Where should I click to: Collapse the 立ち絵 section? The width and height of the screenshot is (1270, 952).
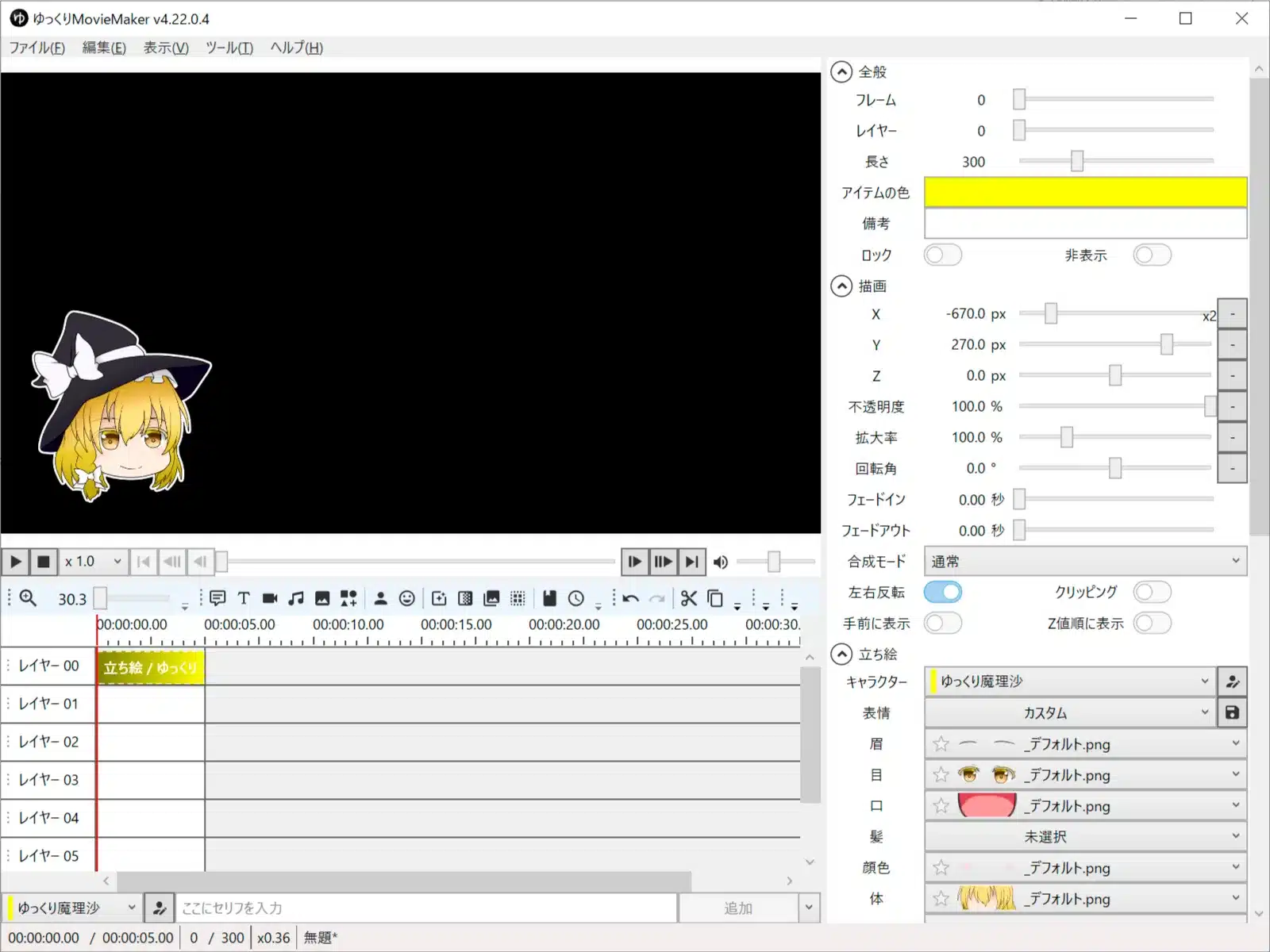click(x=841, y=654)
